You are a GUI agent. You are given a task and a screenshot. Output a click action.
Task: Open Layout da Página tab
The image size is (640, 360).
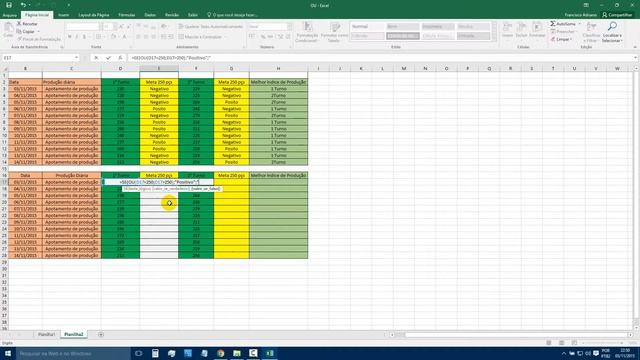(93, 15)
